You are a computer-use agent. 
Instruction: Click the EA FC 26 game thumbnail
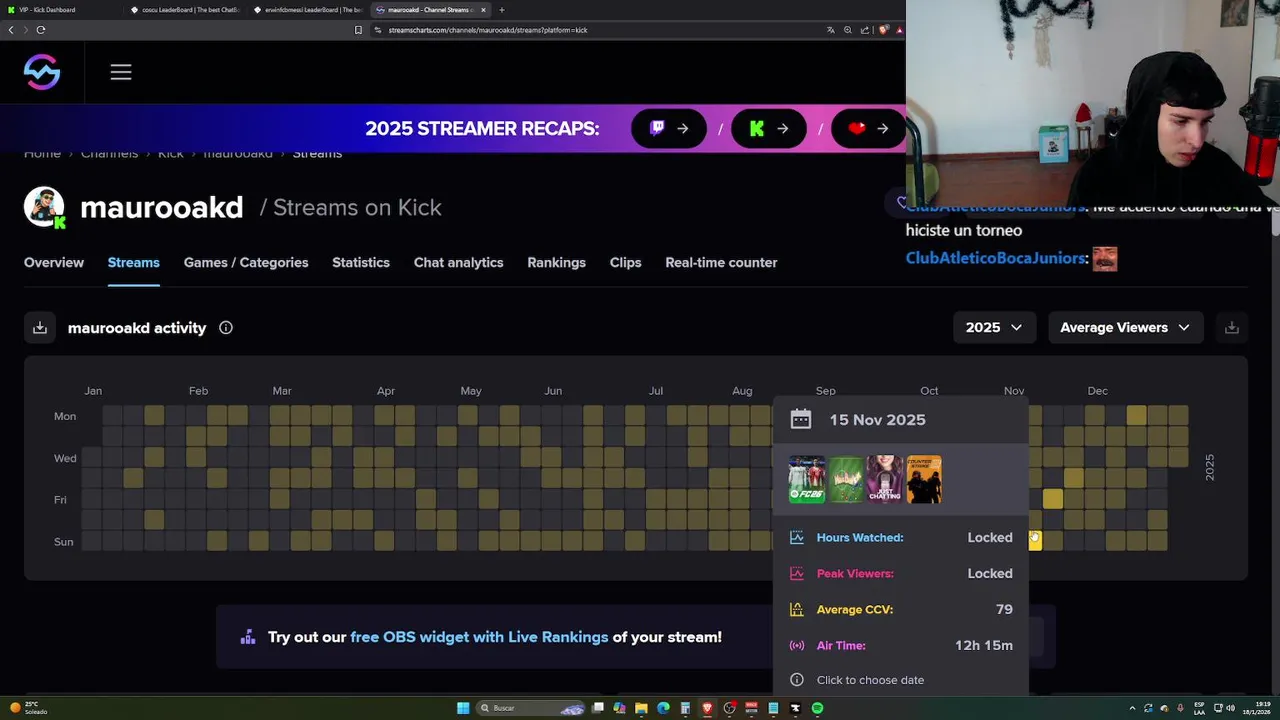[x=807, y=479]
